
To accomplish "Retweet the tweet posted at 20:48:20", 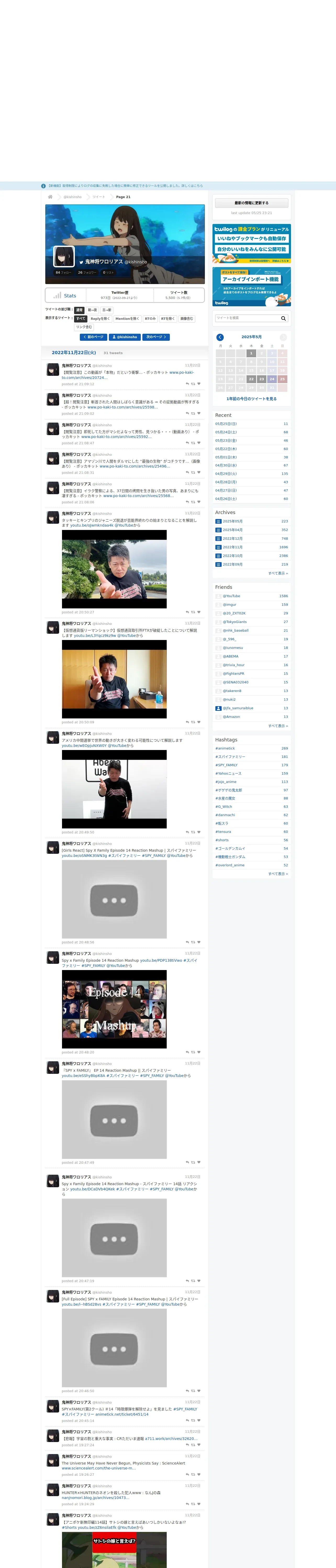I will 193,1052.
